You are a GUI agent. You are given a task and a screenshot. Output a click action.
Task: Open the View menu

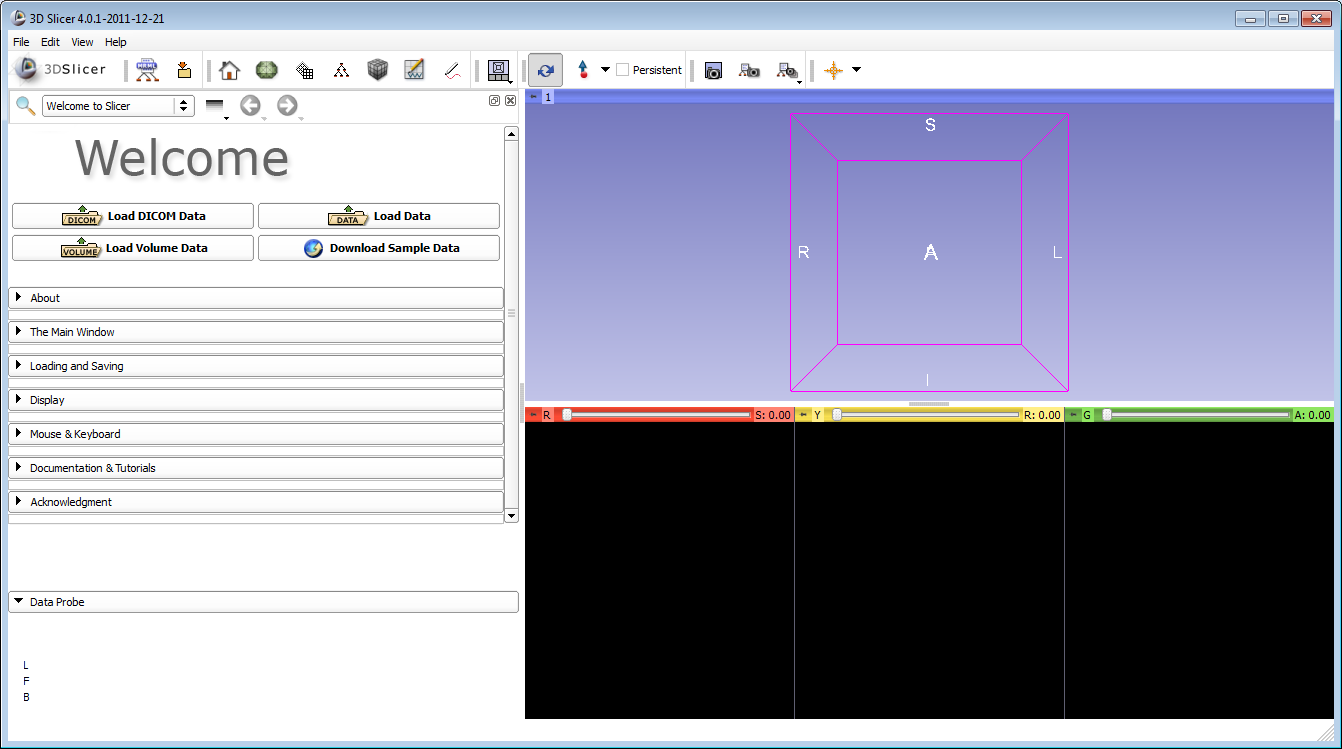coord(82,42)
